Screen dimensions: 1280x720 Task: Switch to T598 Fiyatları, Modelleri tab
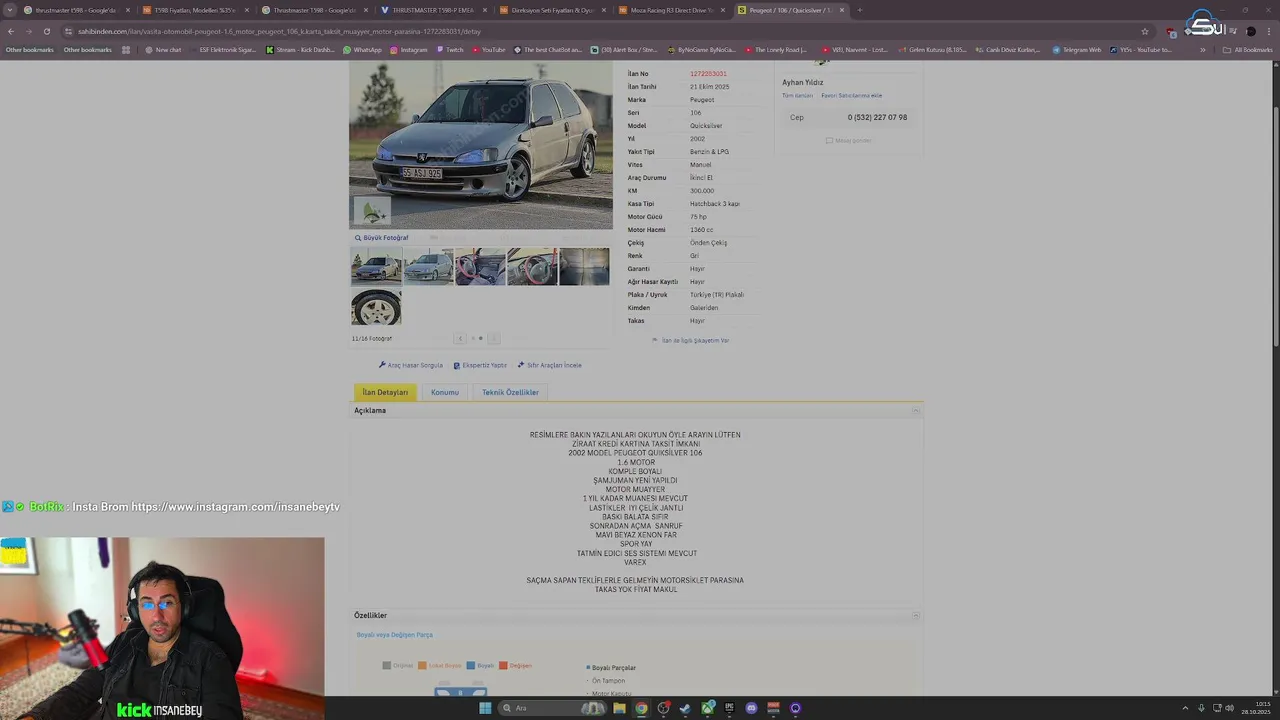click(195, 10)
